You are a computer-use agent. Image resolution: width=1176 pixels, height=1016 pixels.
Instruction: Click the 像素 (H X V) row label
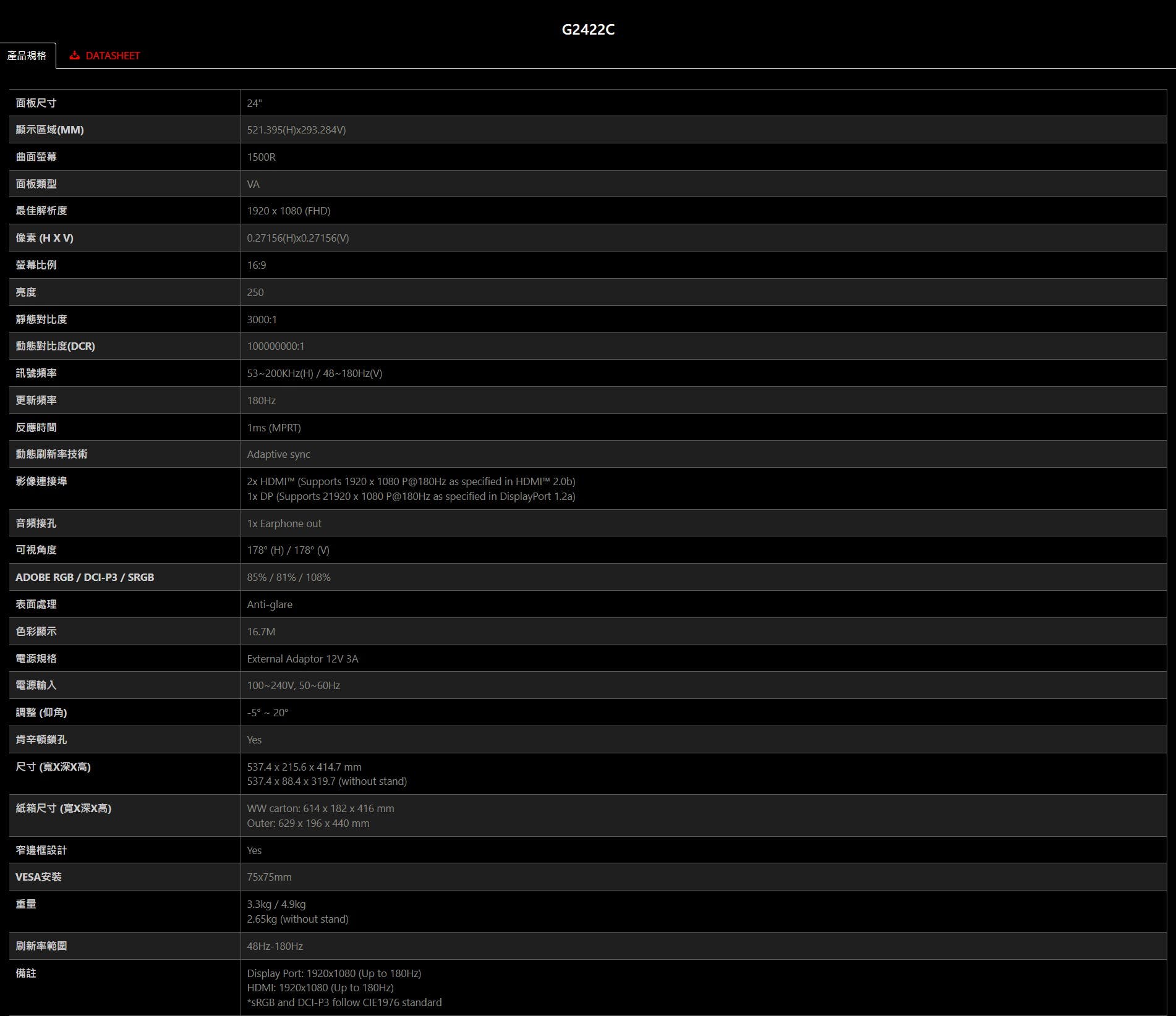point(44,238)
